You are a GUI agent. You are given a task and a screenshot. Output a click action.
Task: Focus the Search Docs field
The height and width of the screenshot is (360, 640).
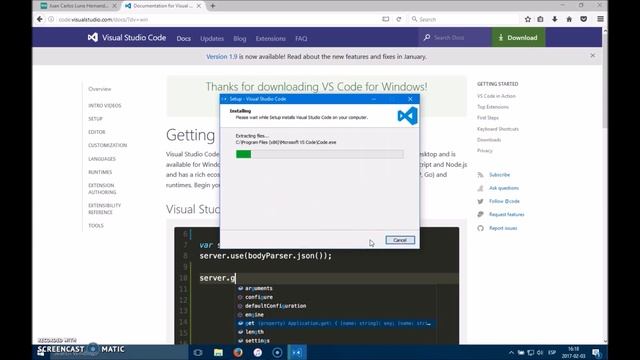click(x=454, y=38)
